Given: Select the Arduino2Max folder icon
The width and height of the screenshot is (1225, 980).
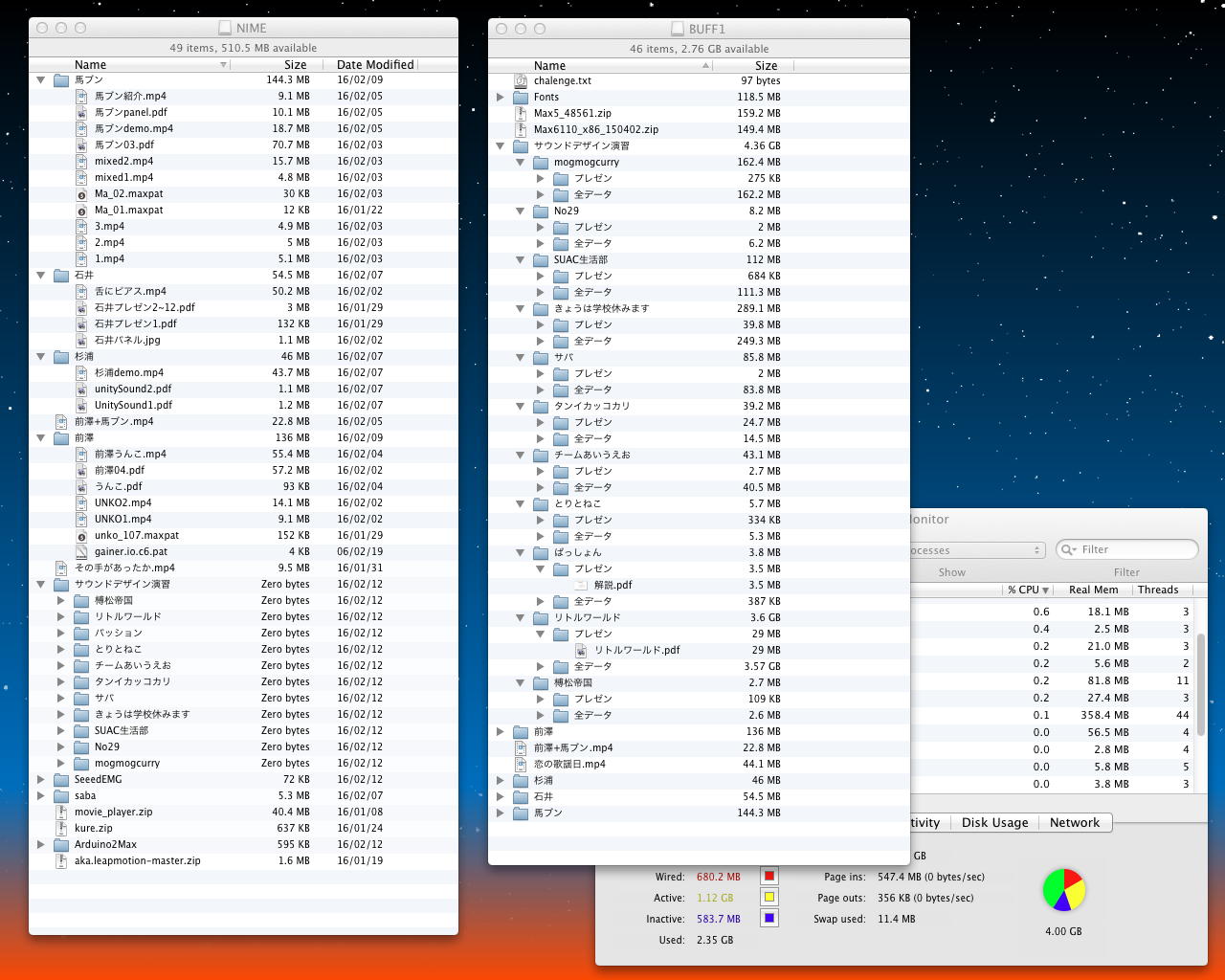Looking at the screenshot, I should 61,844.
